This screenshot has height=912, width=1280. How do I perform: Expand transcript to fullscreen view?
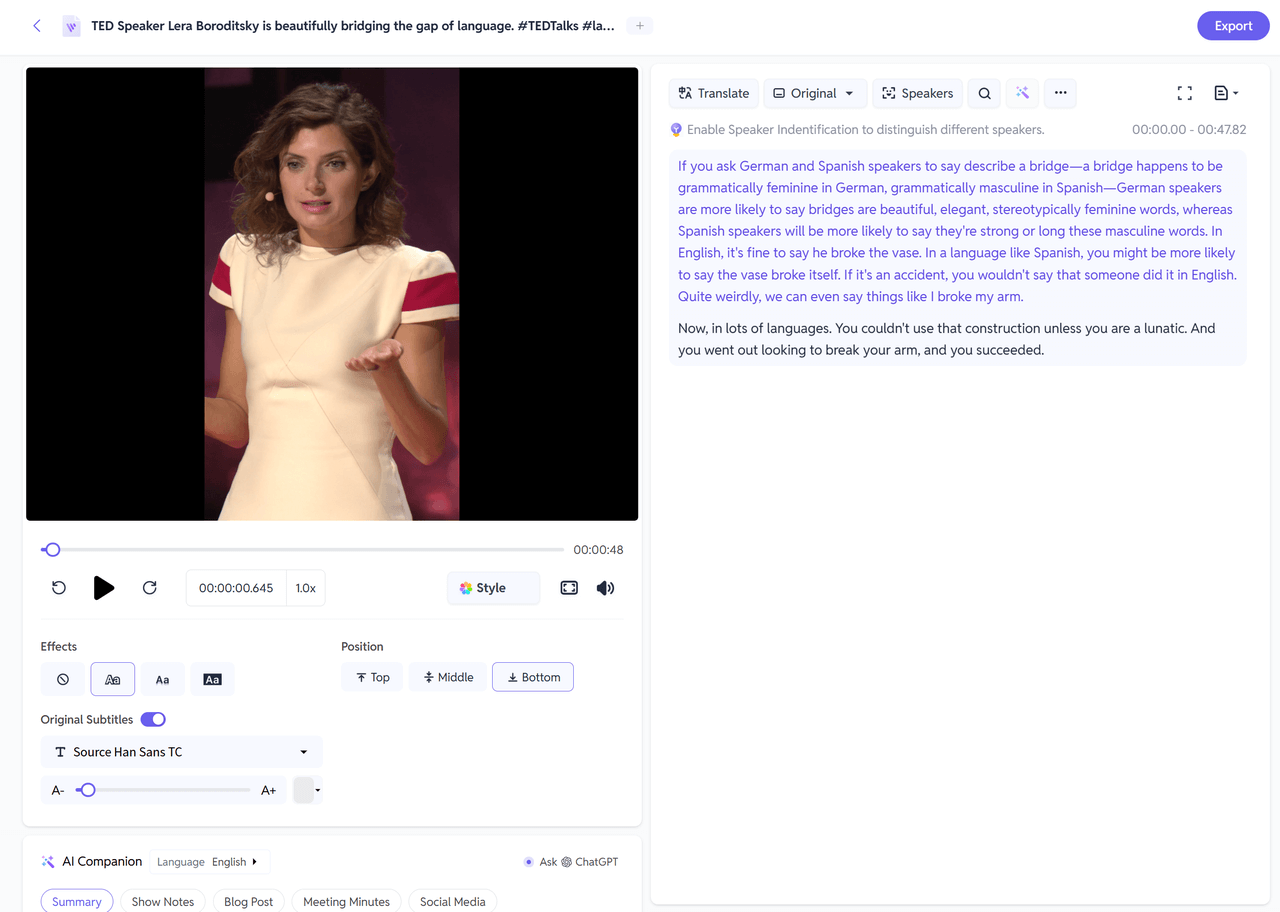[x=1184, y=93]
